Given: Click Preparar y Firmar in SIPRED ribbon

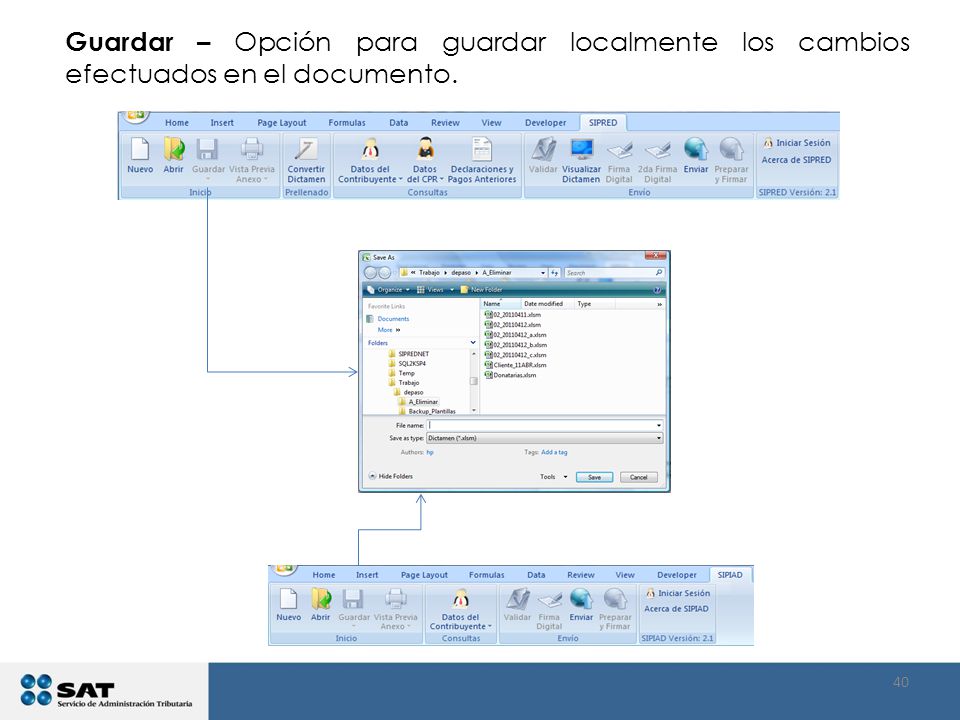Looking at the screenshot, I should [731, 159].
